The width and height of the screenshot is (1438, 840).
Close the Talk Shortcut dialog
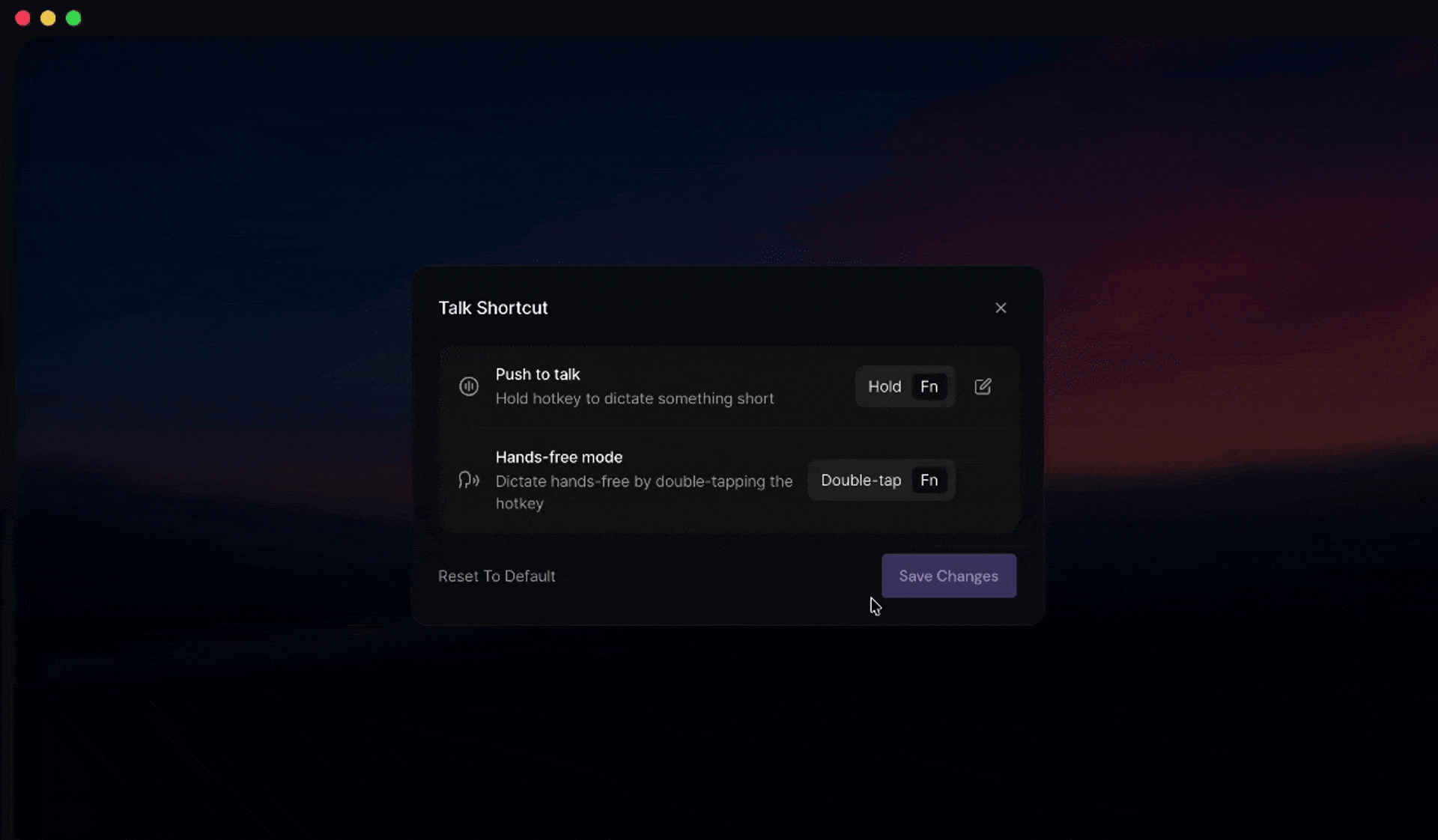(x=1001, y=308)
